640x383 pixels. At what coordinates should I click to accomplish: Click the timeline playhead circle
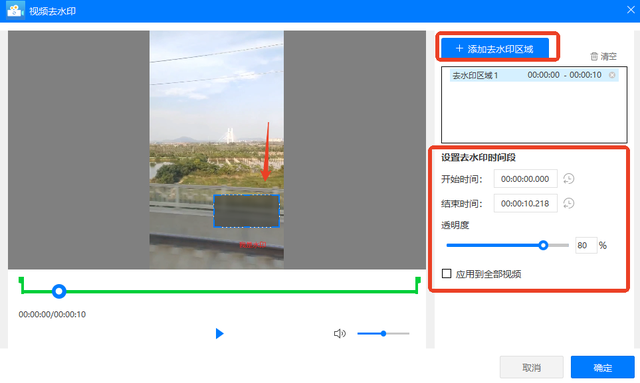click(59, 291)
